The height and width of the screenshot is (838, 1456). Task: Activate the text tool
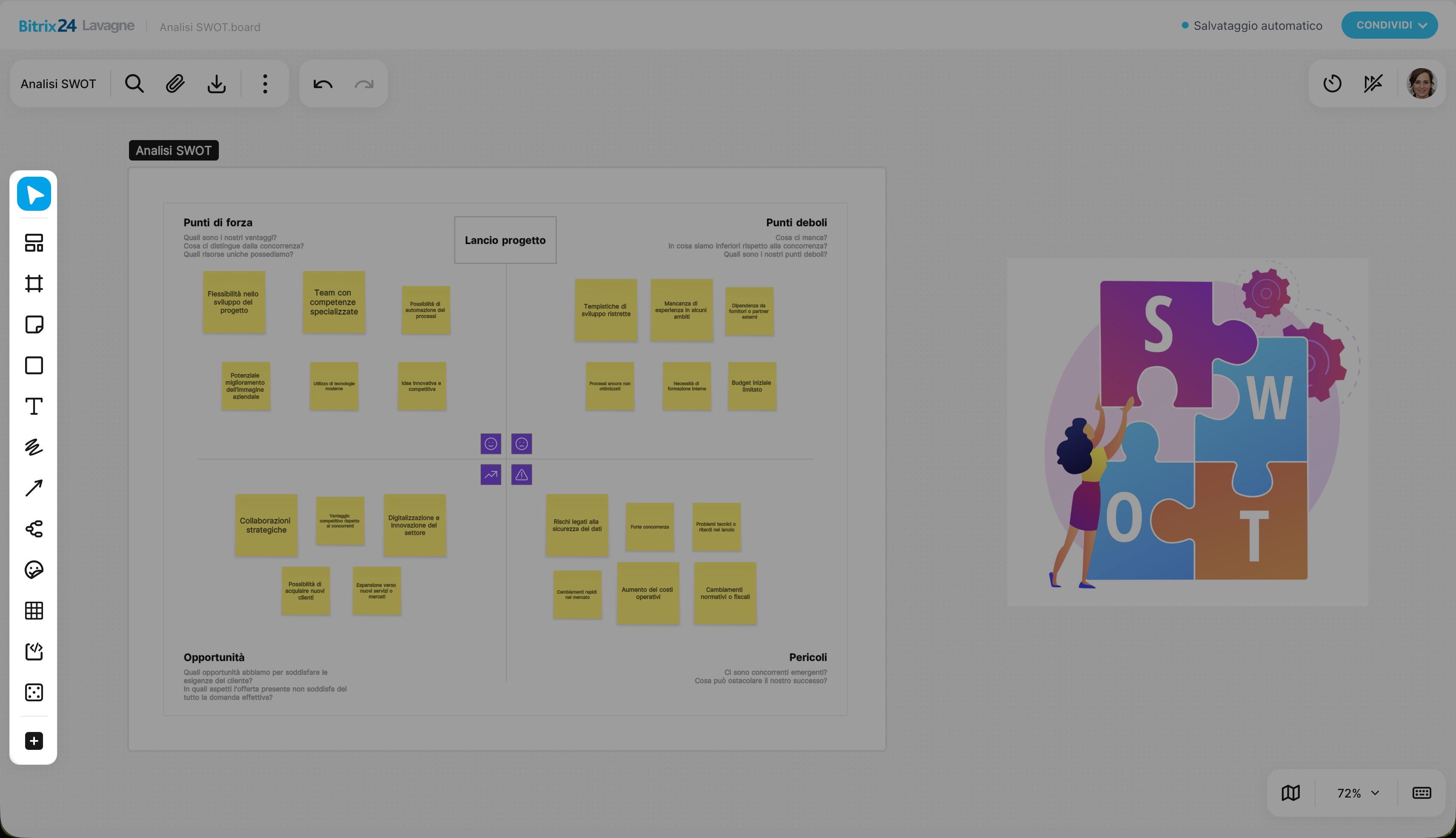tap(34, 406)
